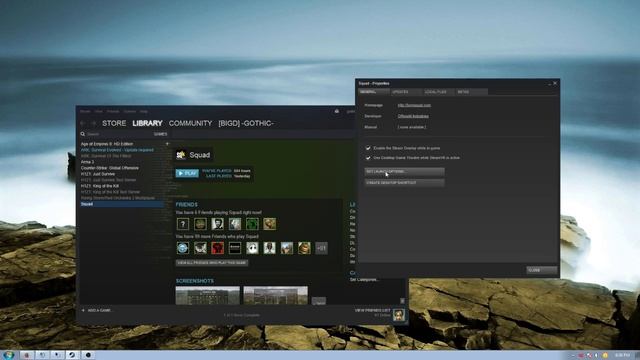The width and height of the screenshot is (640, 360).
Task: Click the notification icon in Steam title bar
Action: tap(337, 111)
